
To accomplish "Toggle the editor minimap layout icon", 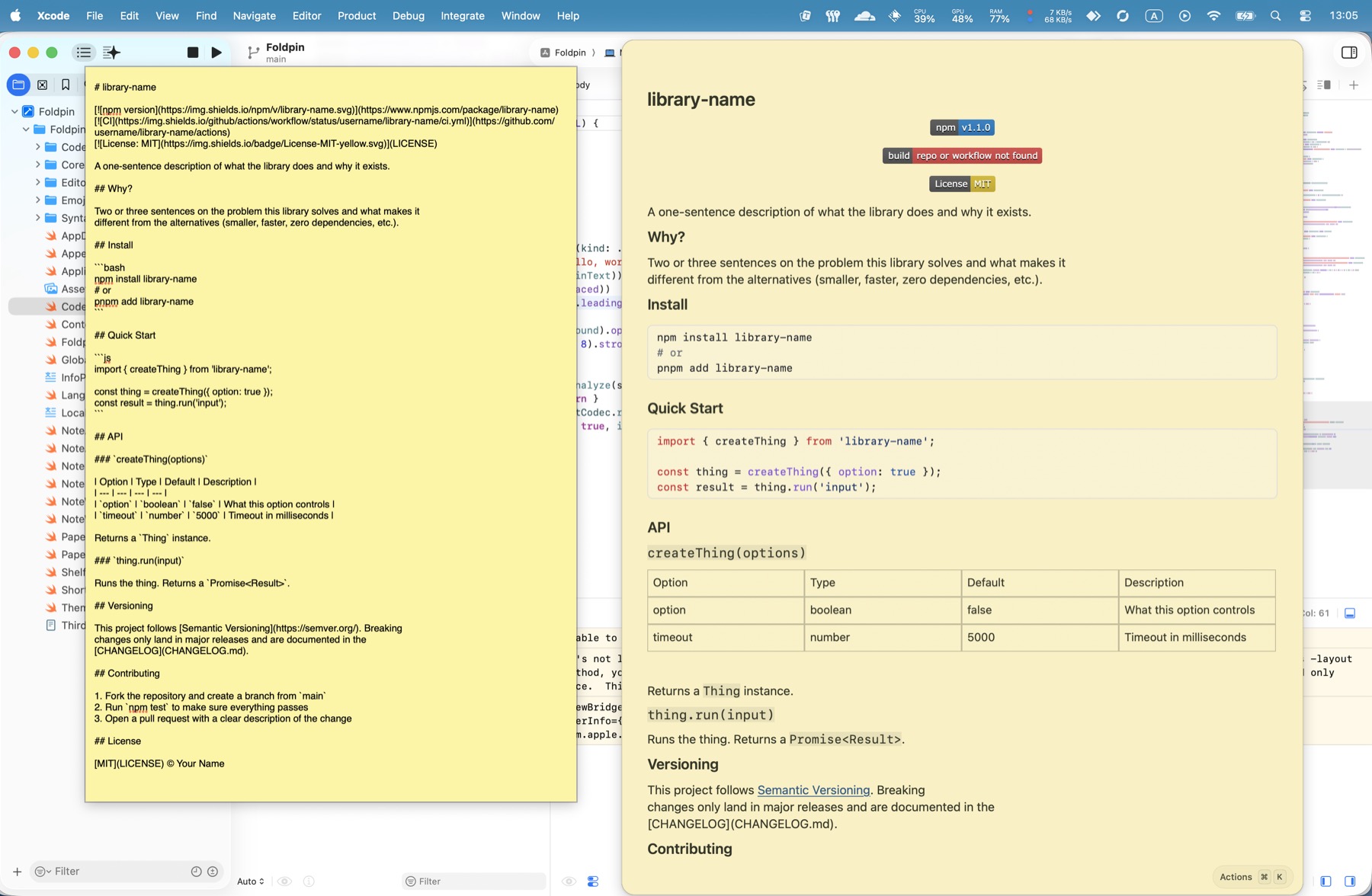I will pos(1324,85).
